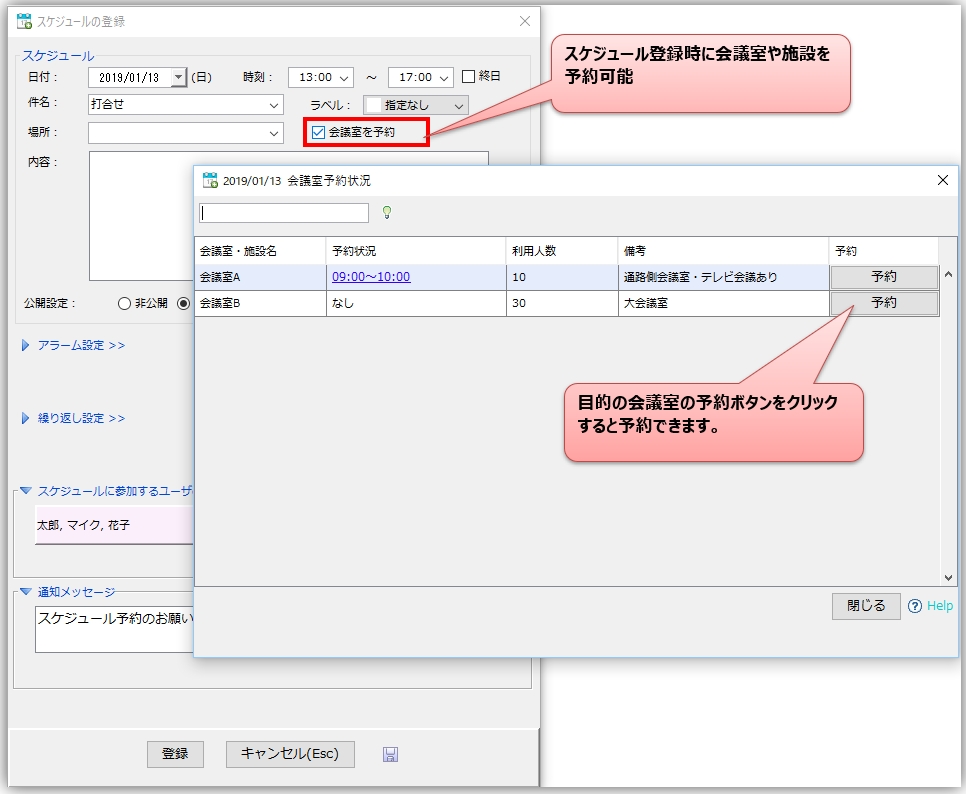Click the green lightbulb hint icon
Viewport: 966px width, 794px height.
pos(387,212)
